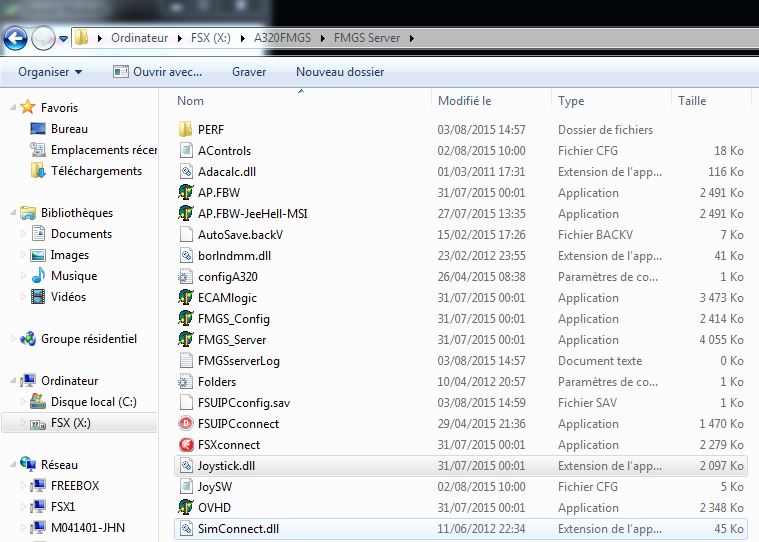This screenshot has width=759, height=542.
Task: Select the FSXconnect application icon
Action: [186, 444]
